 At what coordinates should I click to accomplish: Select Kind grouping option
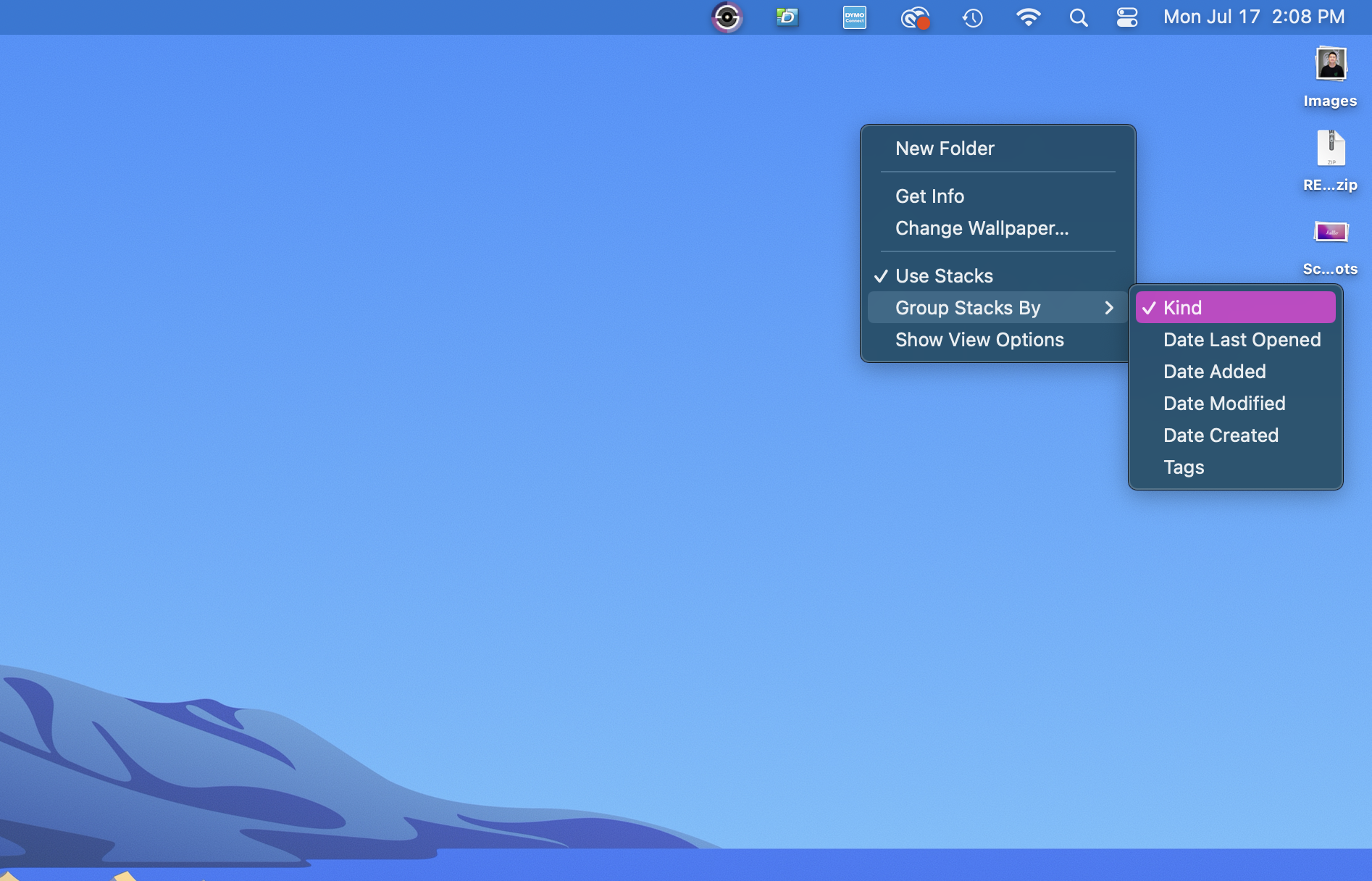point(1236,308)
